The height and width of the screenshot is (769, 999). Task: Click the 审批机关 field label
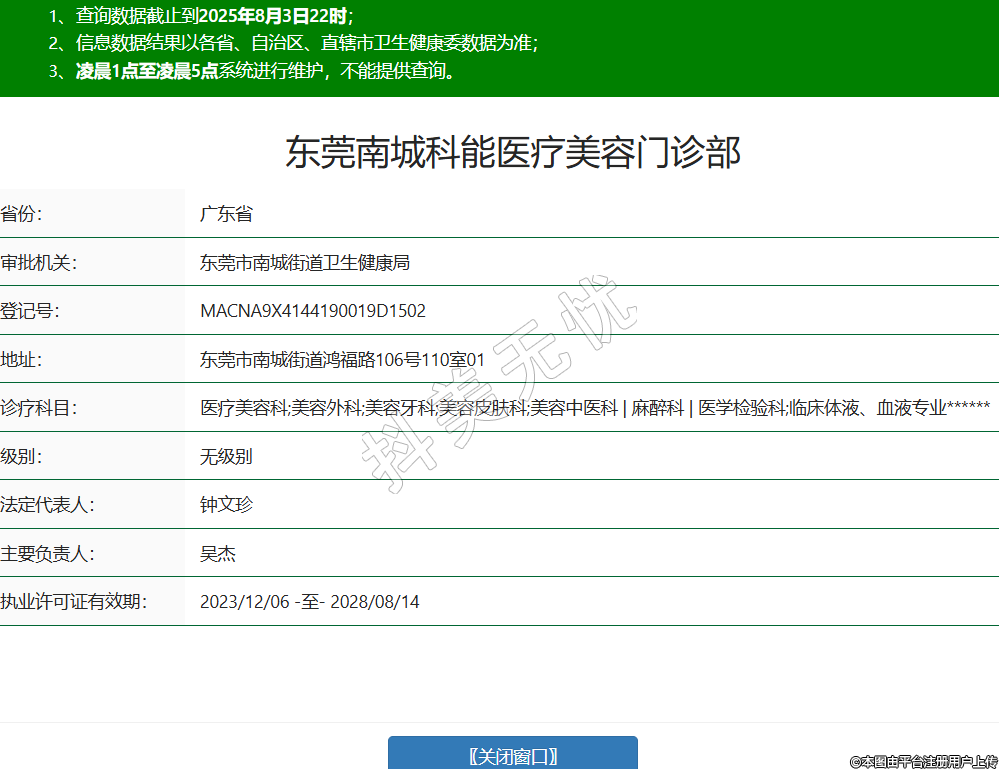(39, 263)
